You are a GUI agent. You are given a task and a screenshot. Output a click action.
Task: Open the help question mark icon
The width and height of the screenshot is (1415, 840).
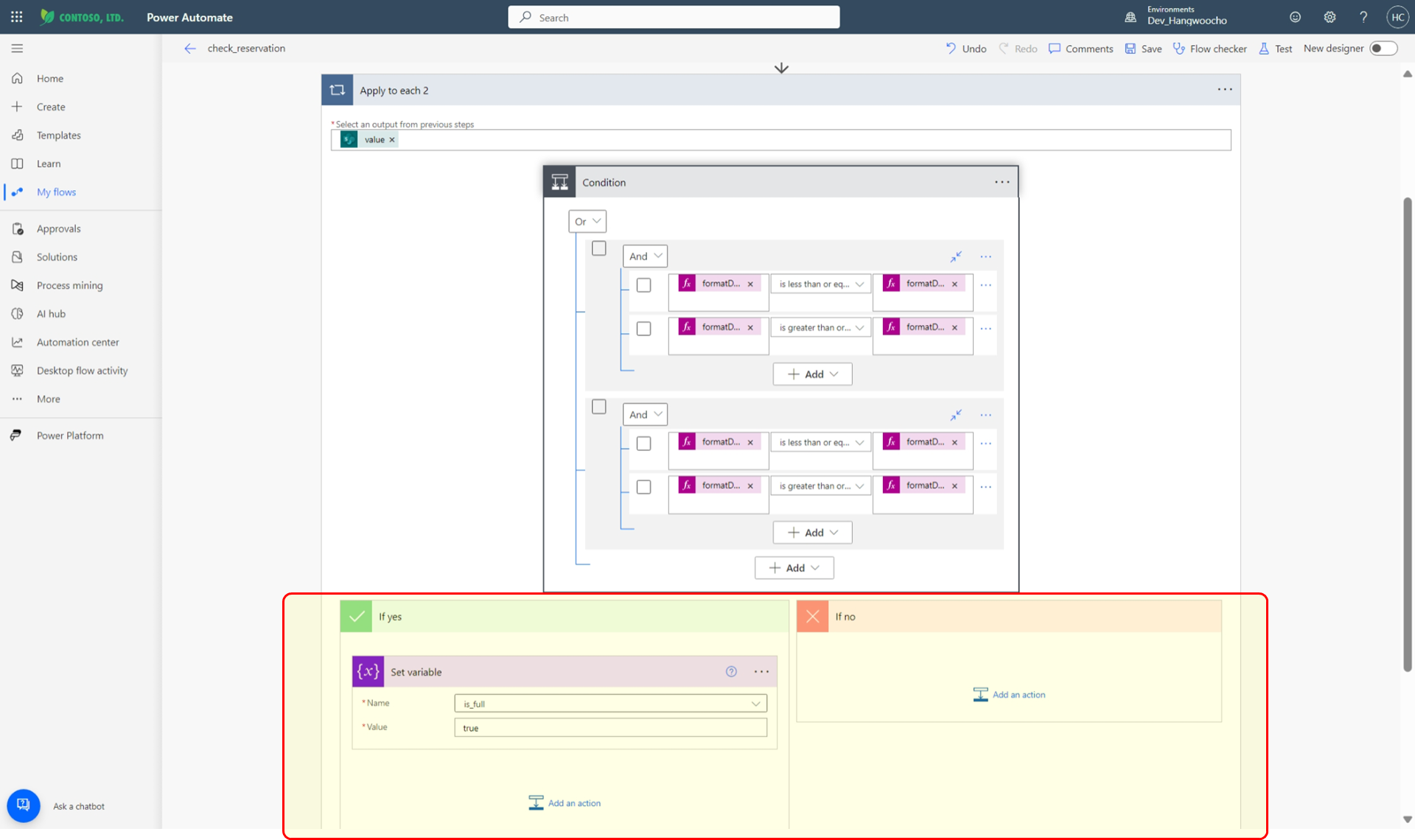point(1363,17)
